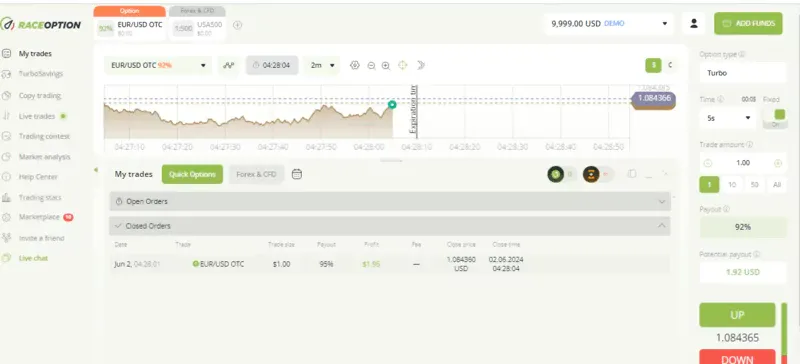Viewport: 800px width, 364px height.
Task: Click the red DOWN trade button
Action: (737, 357)
